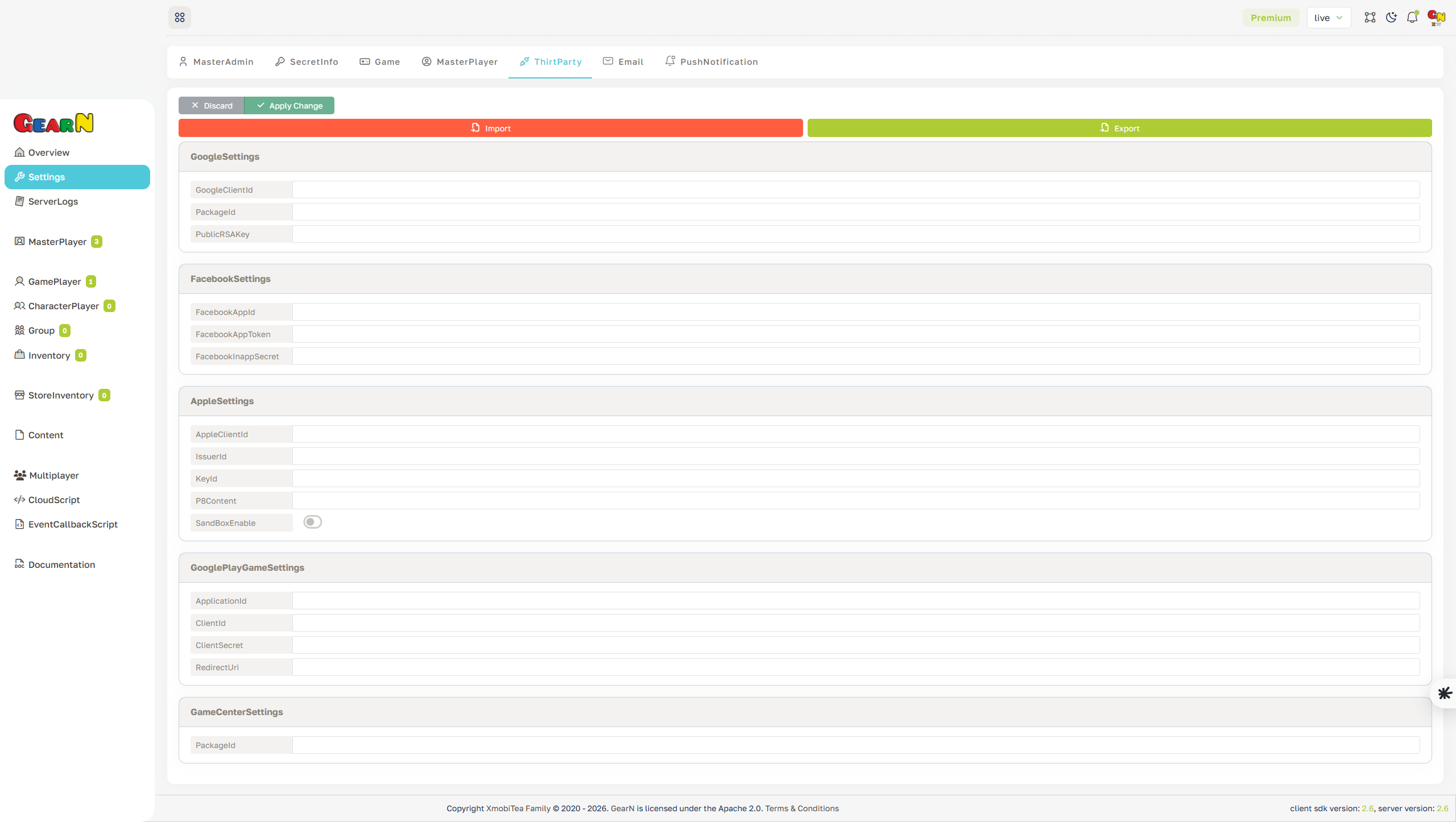1456x822 pixels.
Task: Expand the GoogleSettings section header
Action: click(x=225, y=156)
